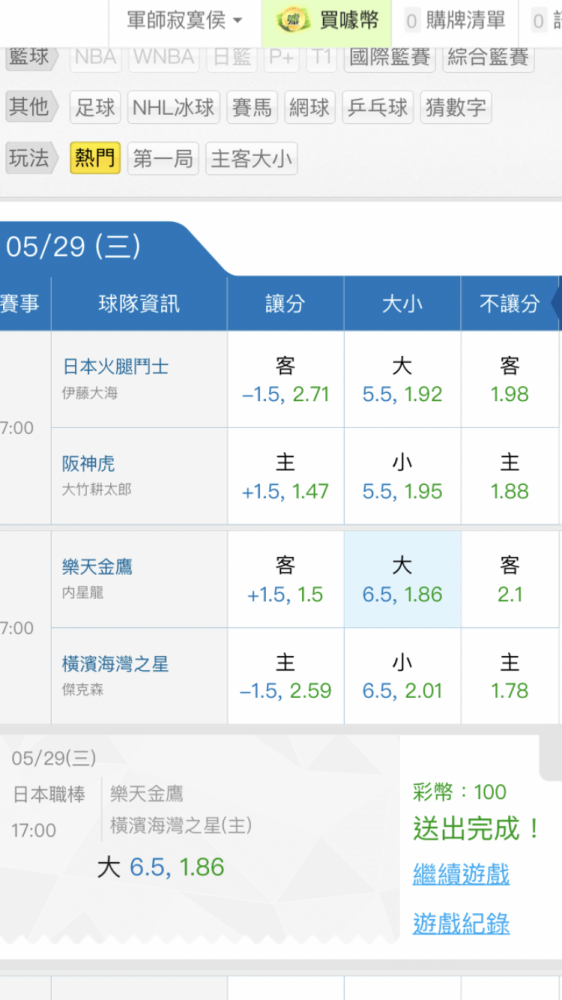The width and height of the screenshot is (562, 1000).
Task: Pick 客 2.1 moneyline odds
Action: pyautogui.click(x=510, y=579)
